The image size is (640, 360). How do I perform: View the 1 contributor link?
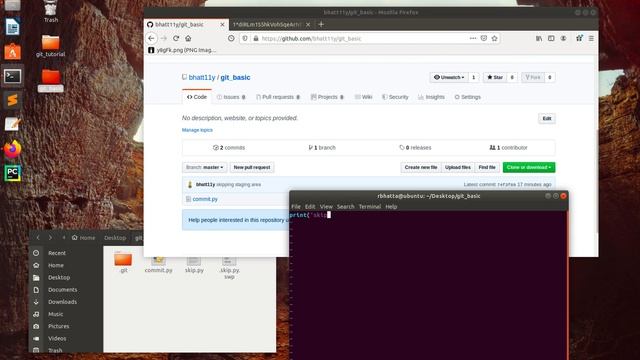508,148
